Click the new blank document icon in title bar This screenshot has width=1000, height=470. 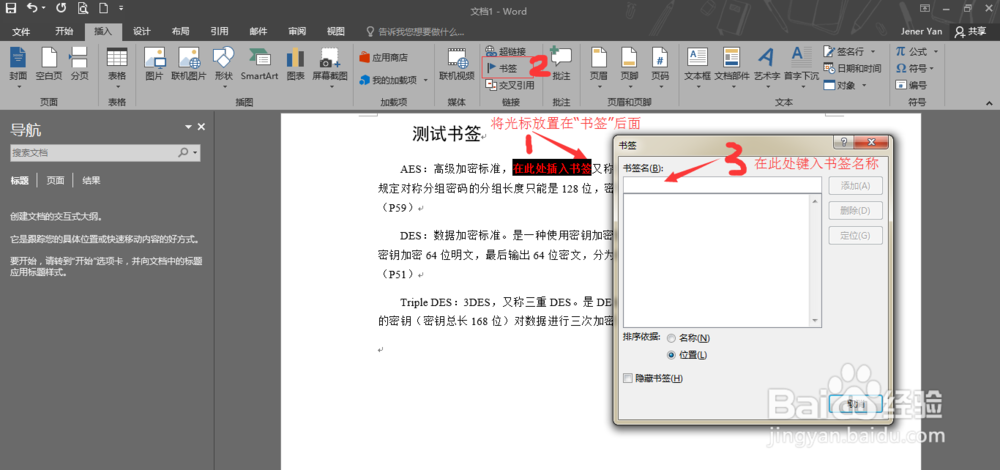pos(103,9)
